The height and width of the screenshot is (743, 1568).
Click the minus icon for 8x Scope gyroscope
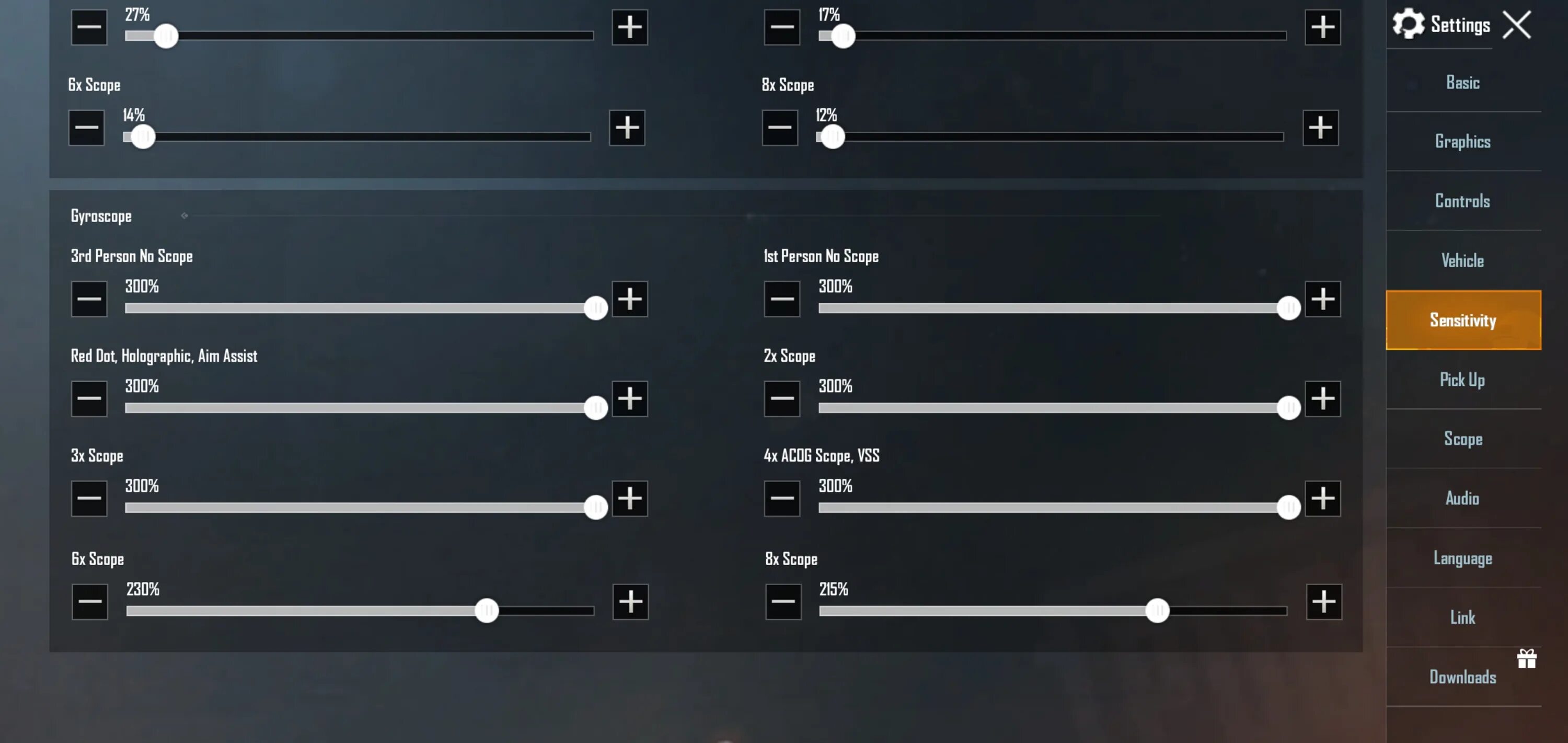(783, 601)
